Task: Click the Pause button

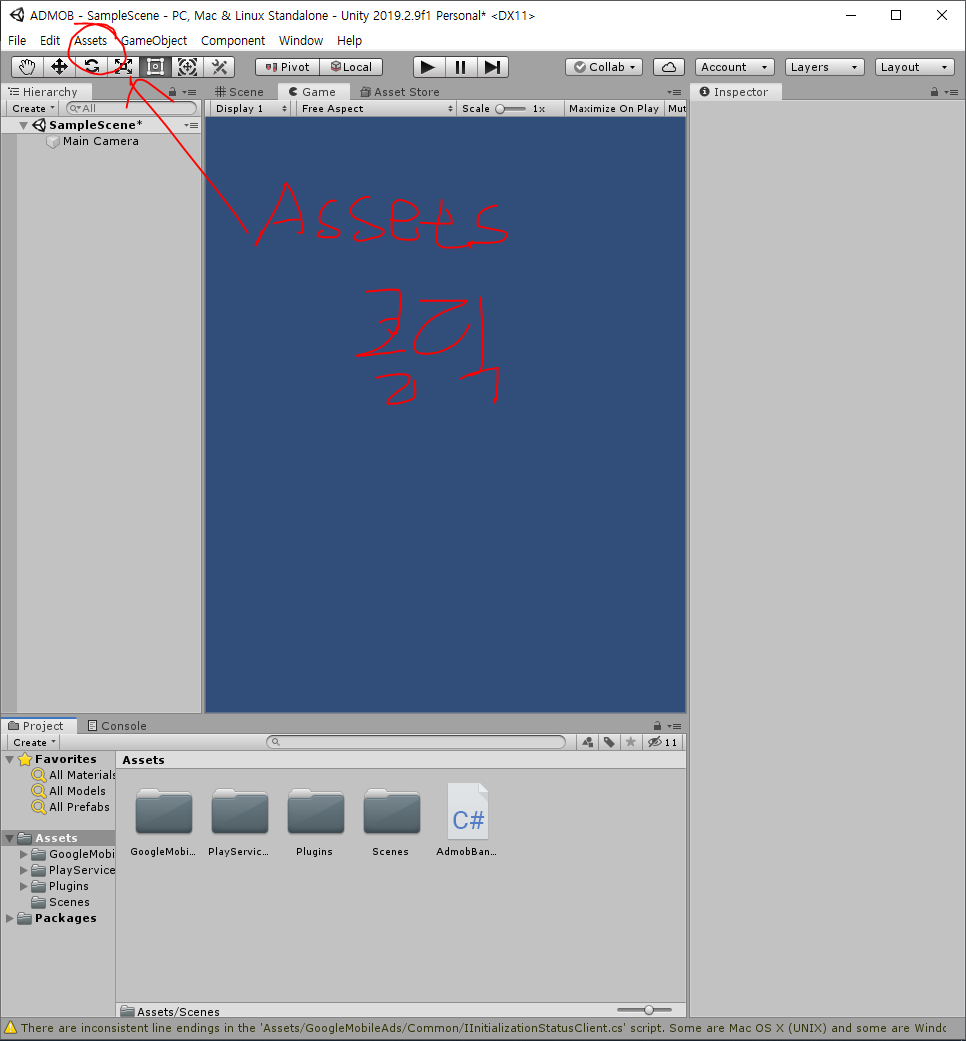Action: pos(460,67)
